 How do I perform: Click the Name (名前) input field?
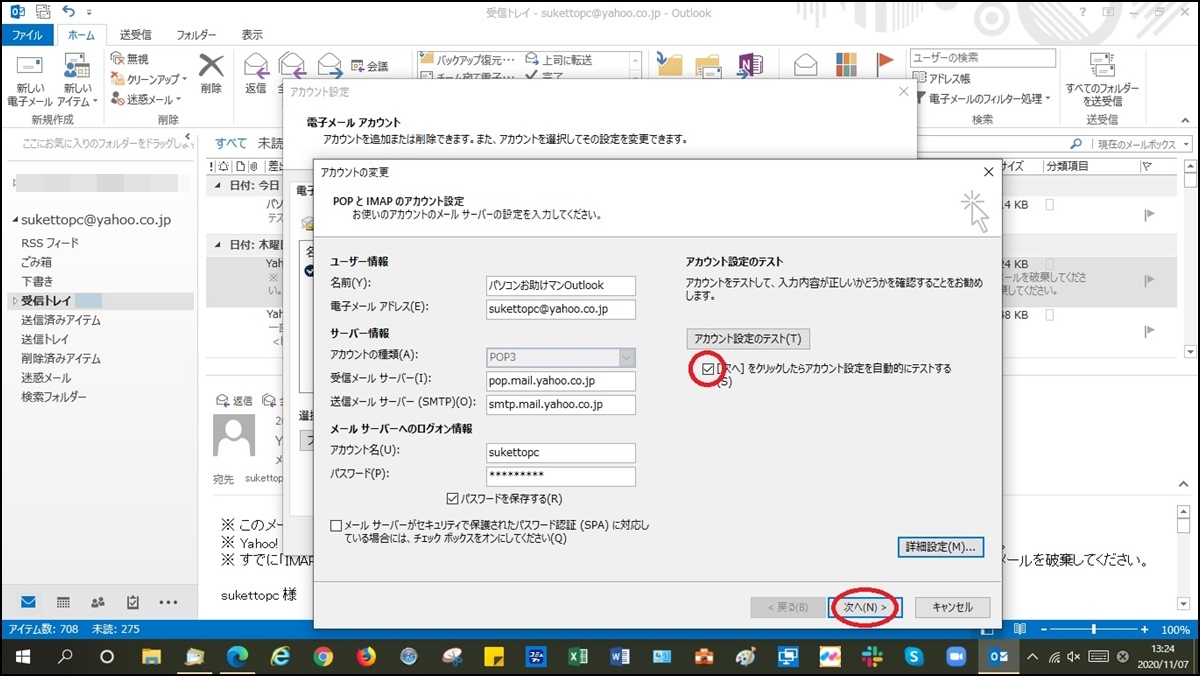561,285
